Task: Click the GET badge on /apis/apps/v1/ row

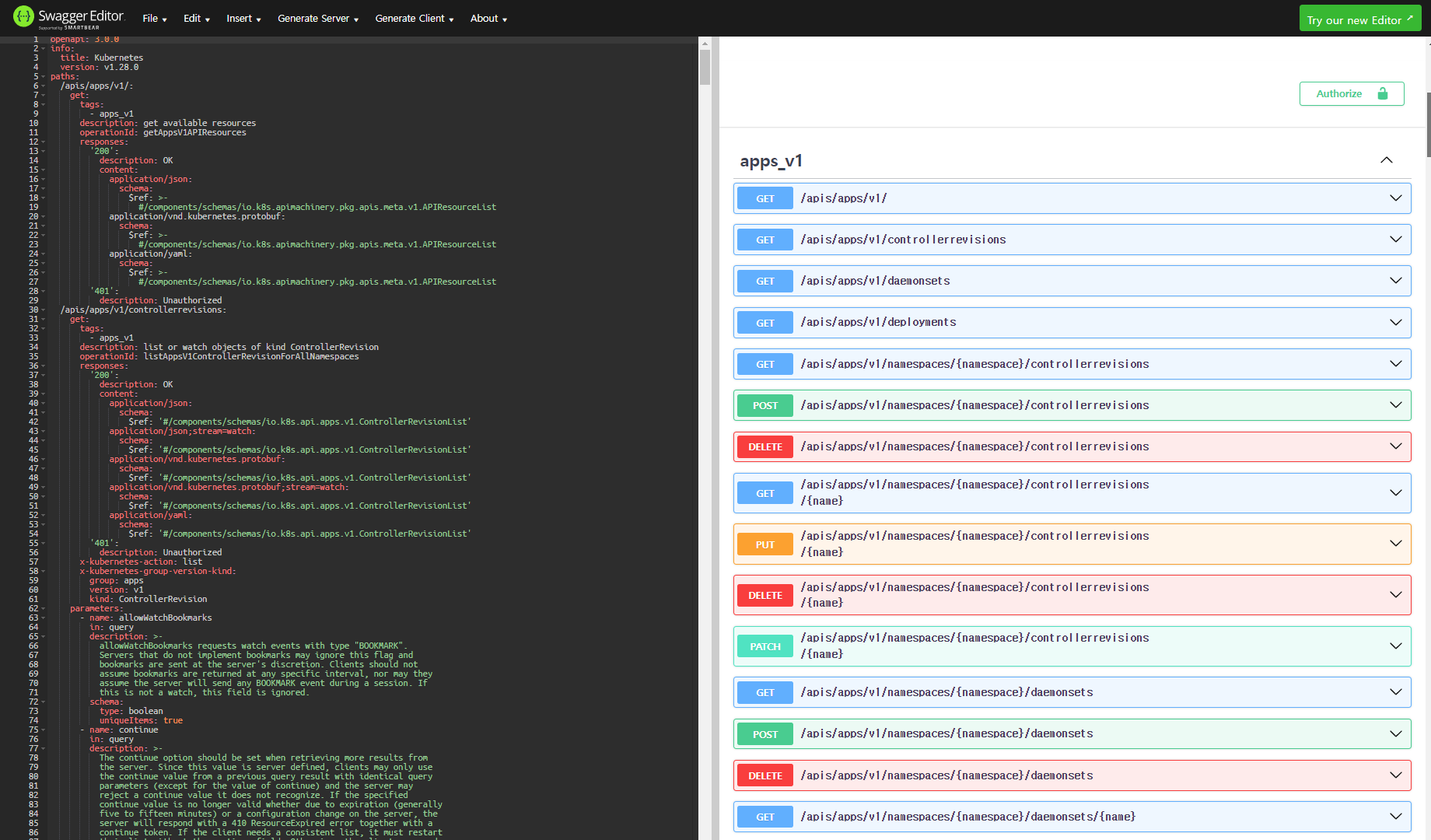Action: pos(764,198)
